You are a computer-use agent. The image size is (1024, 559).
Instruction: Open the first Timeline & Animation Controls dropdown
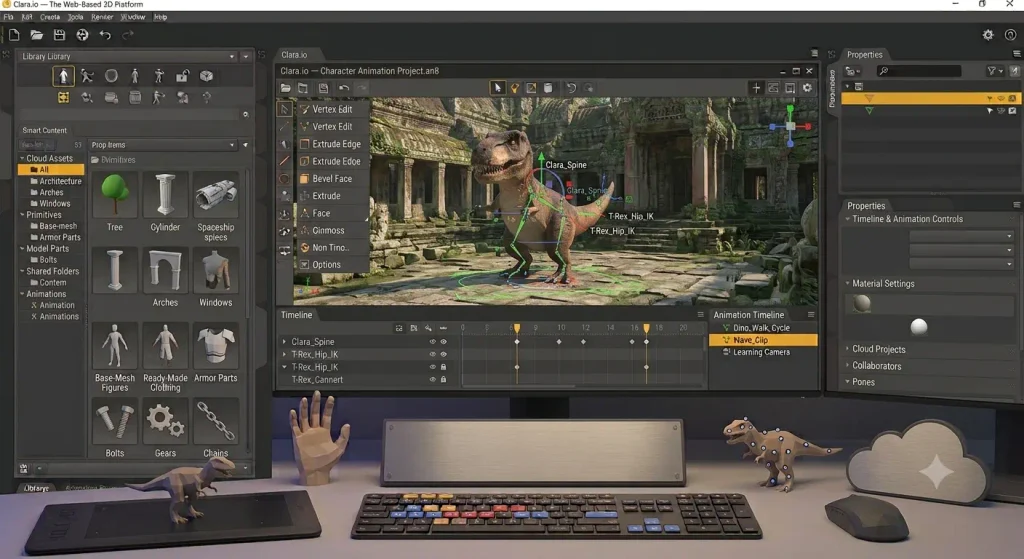coord(961,236)
